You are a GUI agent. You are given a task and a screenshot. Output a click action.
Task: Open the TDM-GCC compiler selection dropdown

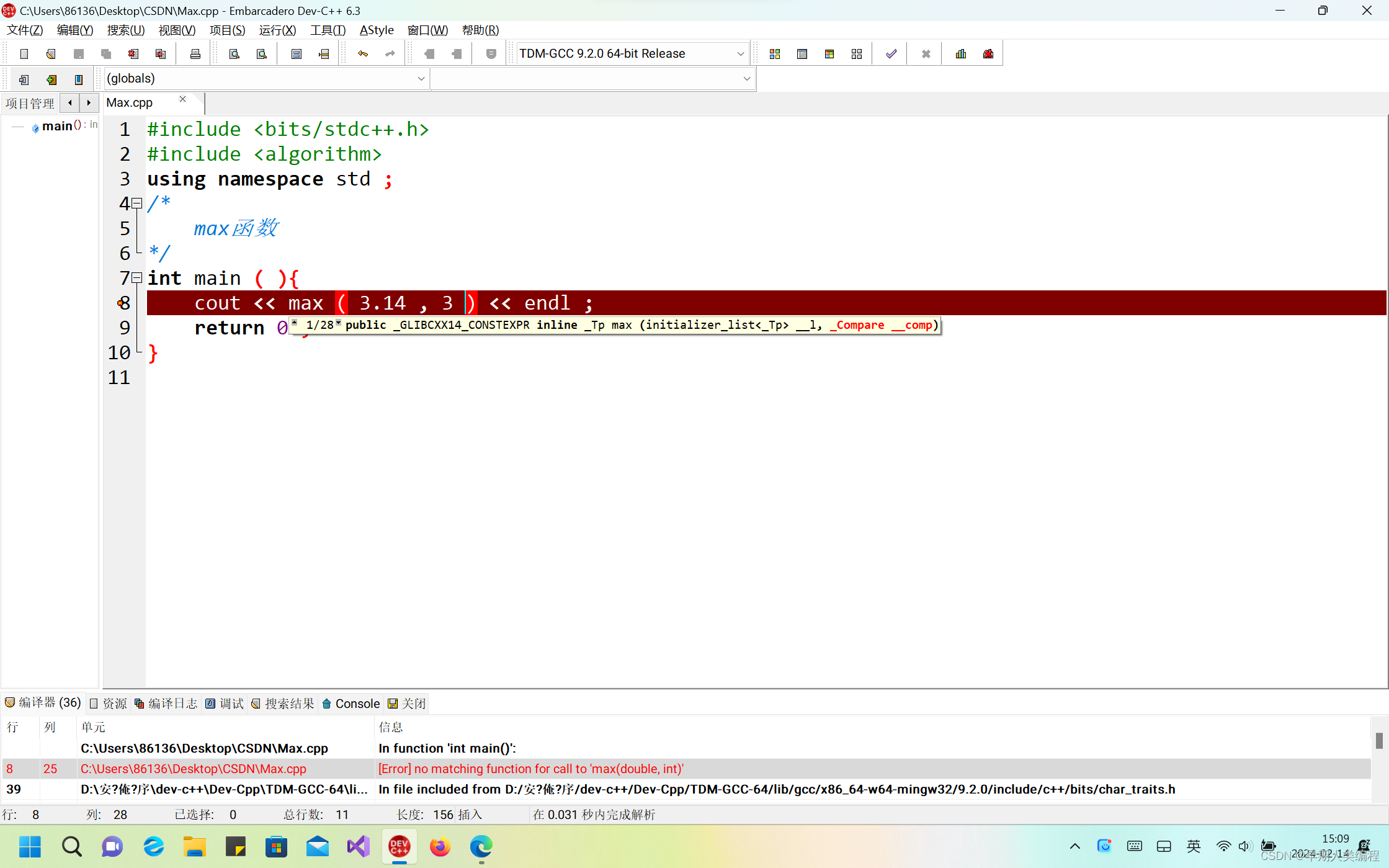click(x=740, y=54)
